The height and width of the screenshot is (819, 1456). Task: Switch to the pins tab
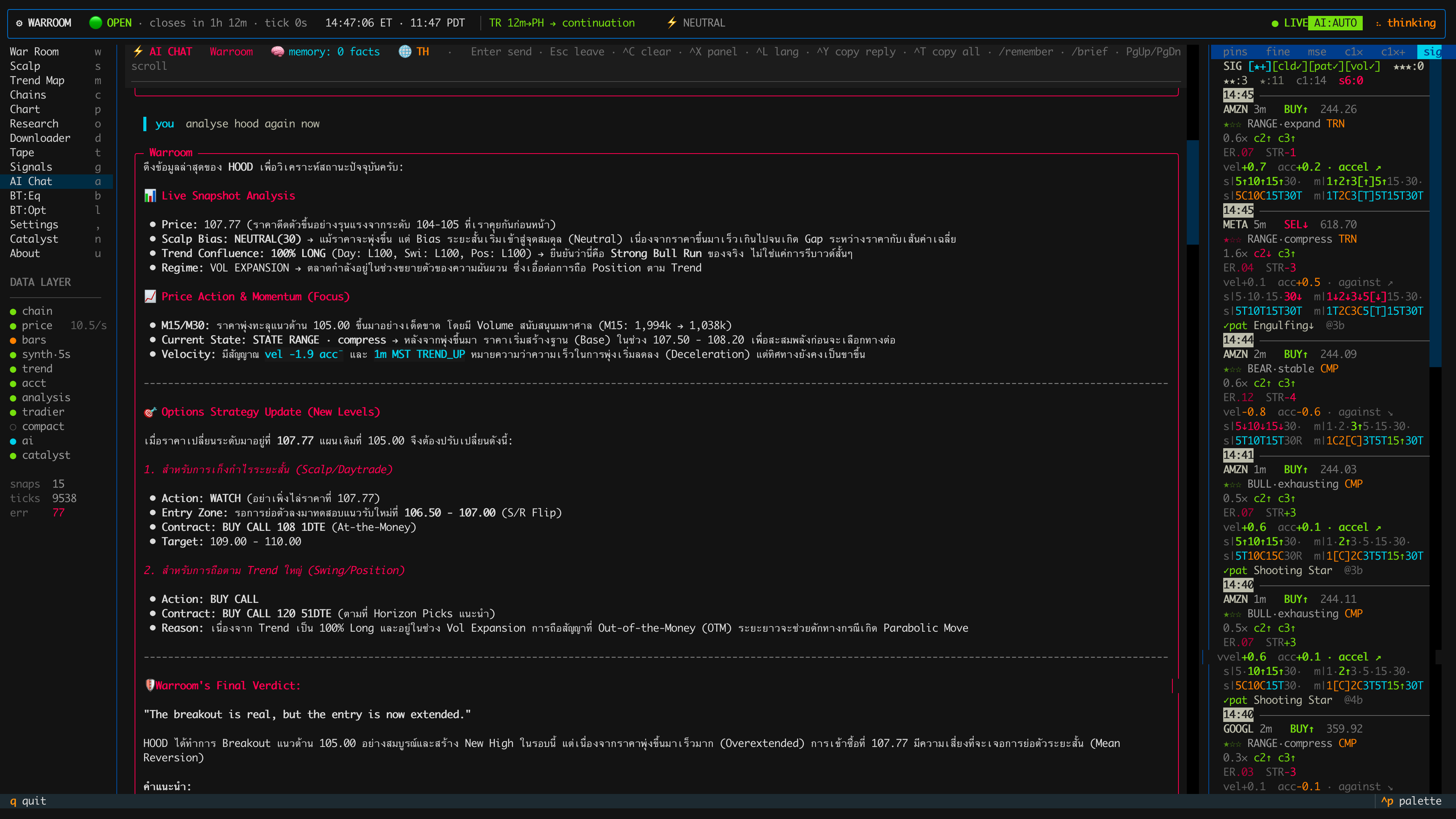[x=1235, y=52]
